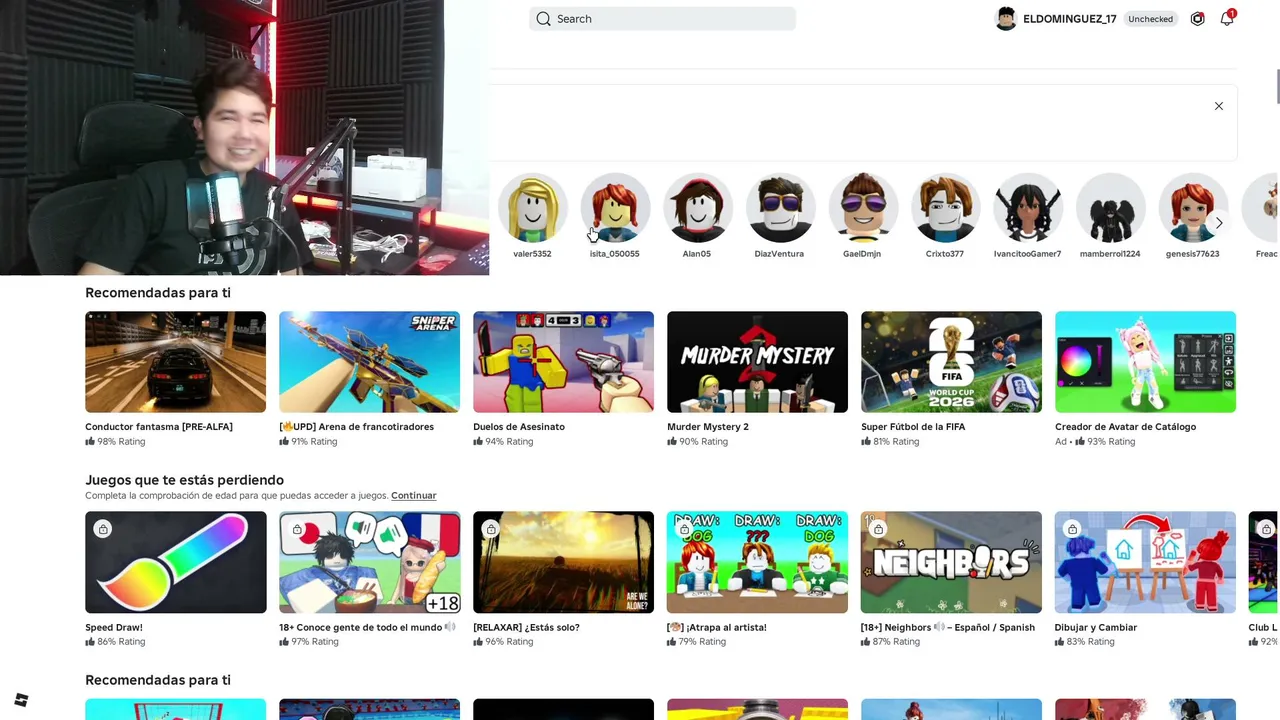
Task: Click the 'Juegos que te estás perdiendo' heading
Action: [x=184, y=480]
